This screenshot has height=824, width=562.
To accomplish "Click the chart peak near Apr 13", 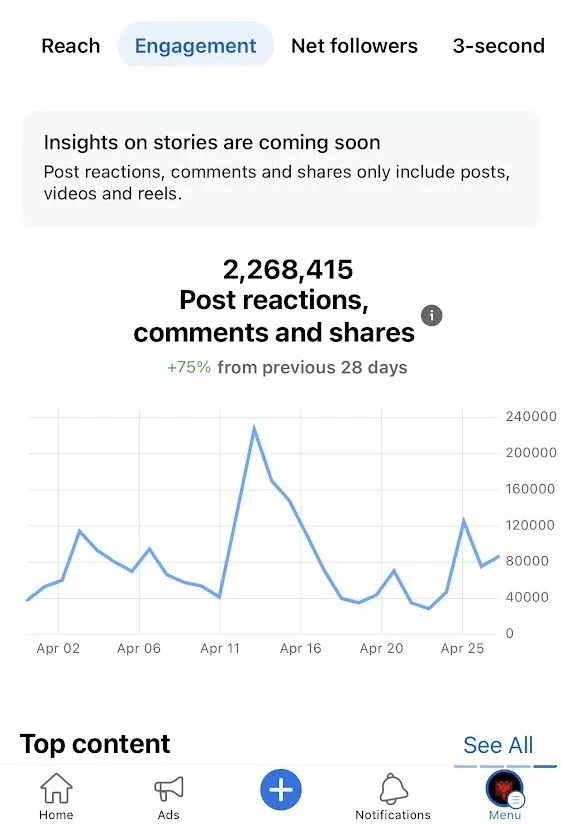I will (254, 428).
